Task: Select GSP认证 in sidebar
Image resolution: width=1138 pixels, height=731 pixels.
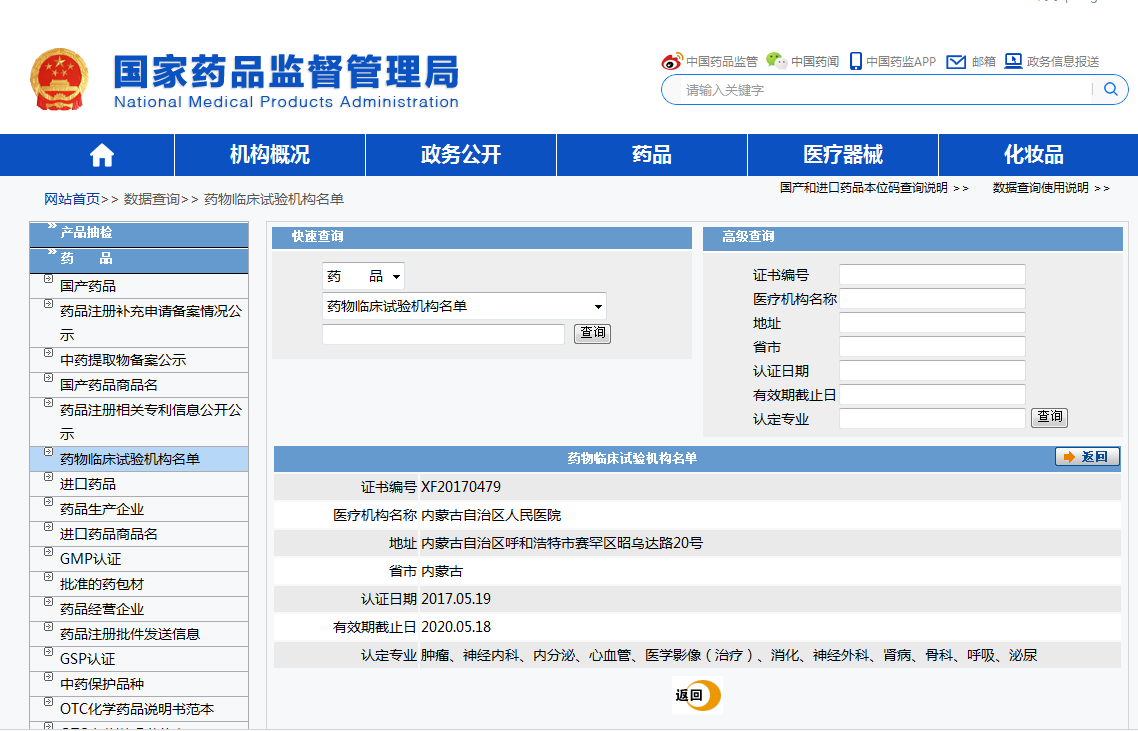Action: [88, 659]
